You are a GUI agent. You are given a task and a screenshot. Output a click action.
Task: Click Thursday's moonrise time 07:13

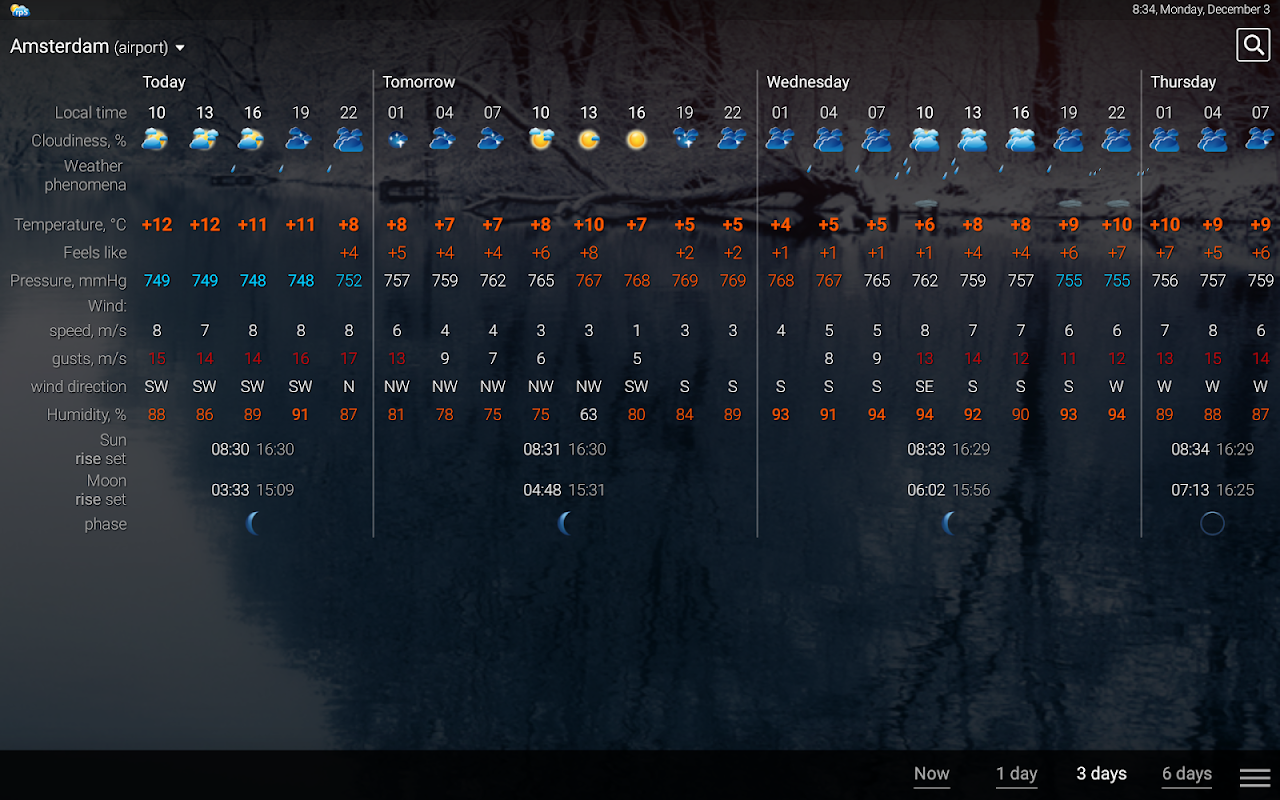(x=1190, y=490)
